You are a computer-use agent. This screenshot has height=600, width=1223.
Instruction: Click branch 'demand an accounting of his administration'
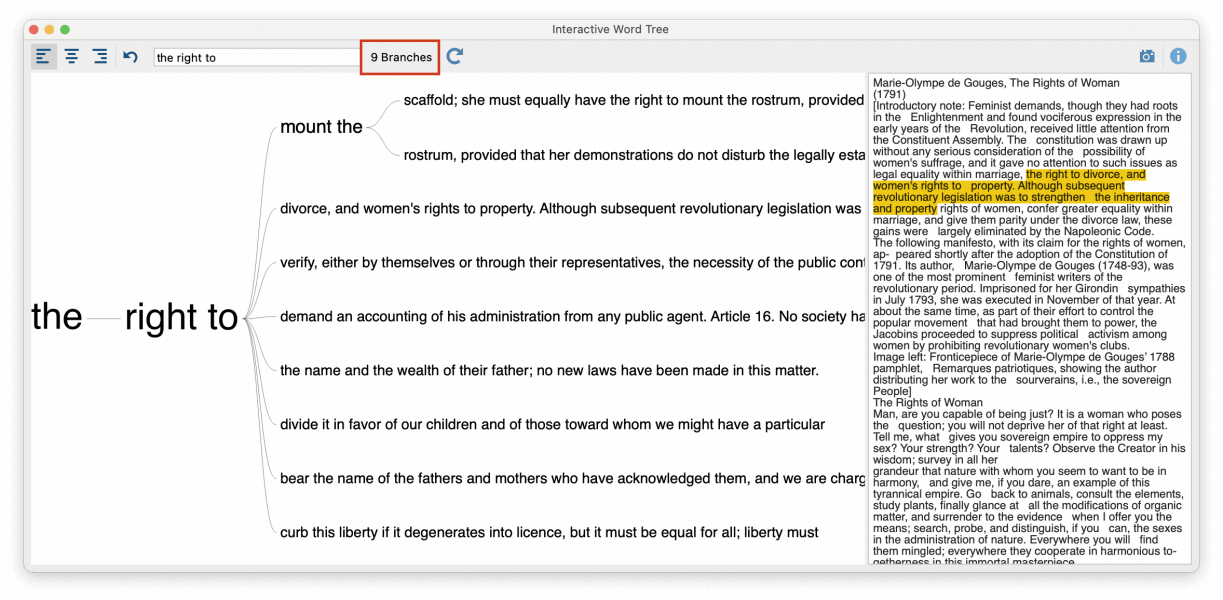tap(572, 317)
